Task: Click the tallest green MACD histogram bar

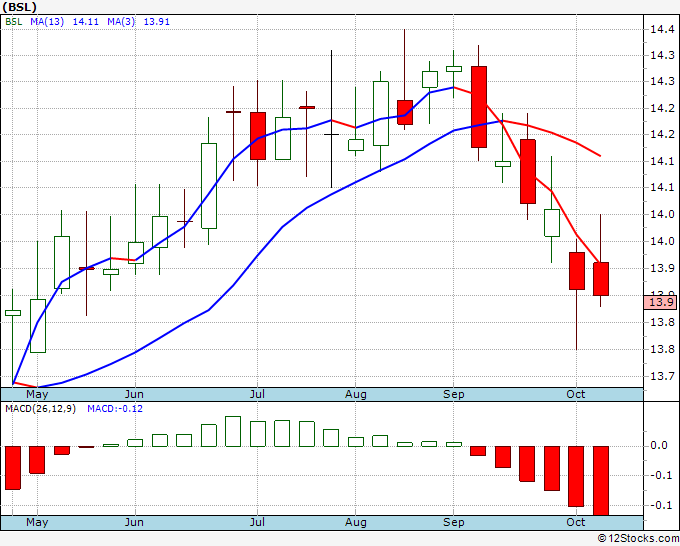Action: point(233,431)
